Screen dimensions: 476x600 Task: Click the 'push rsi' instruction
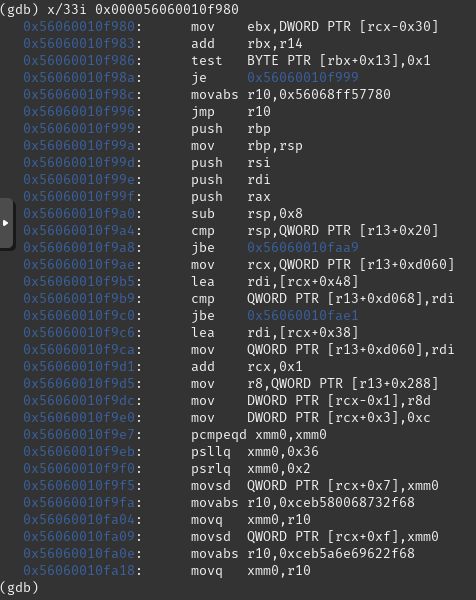point(231,163)
